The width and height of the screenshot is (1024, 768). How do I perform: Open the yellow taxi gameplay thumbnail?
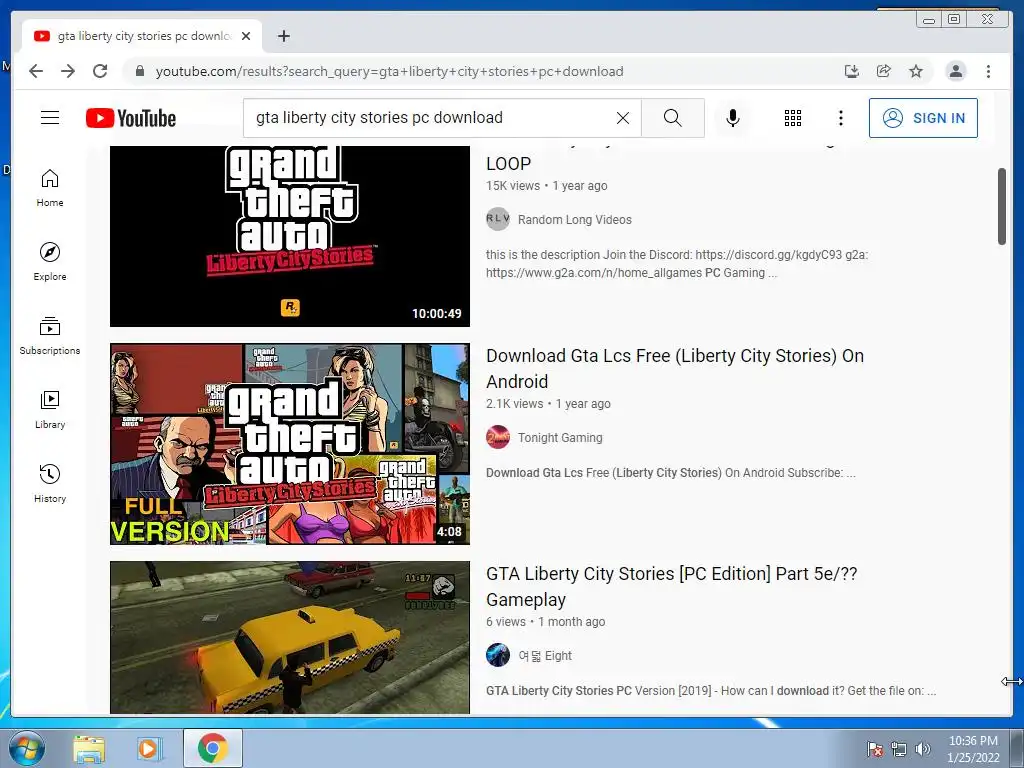point(290,637)
